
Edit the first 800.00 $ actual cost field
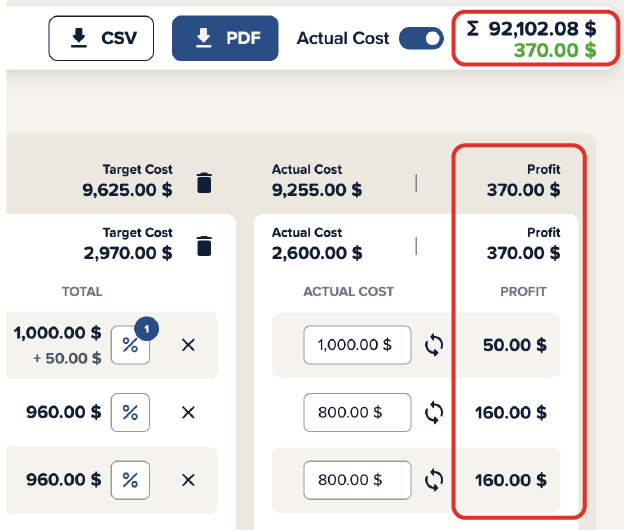357,412
